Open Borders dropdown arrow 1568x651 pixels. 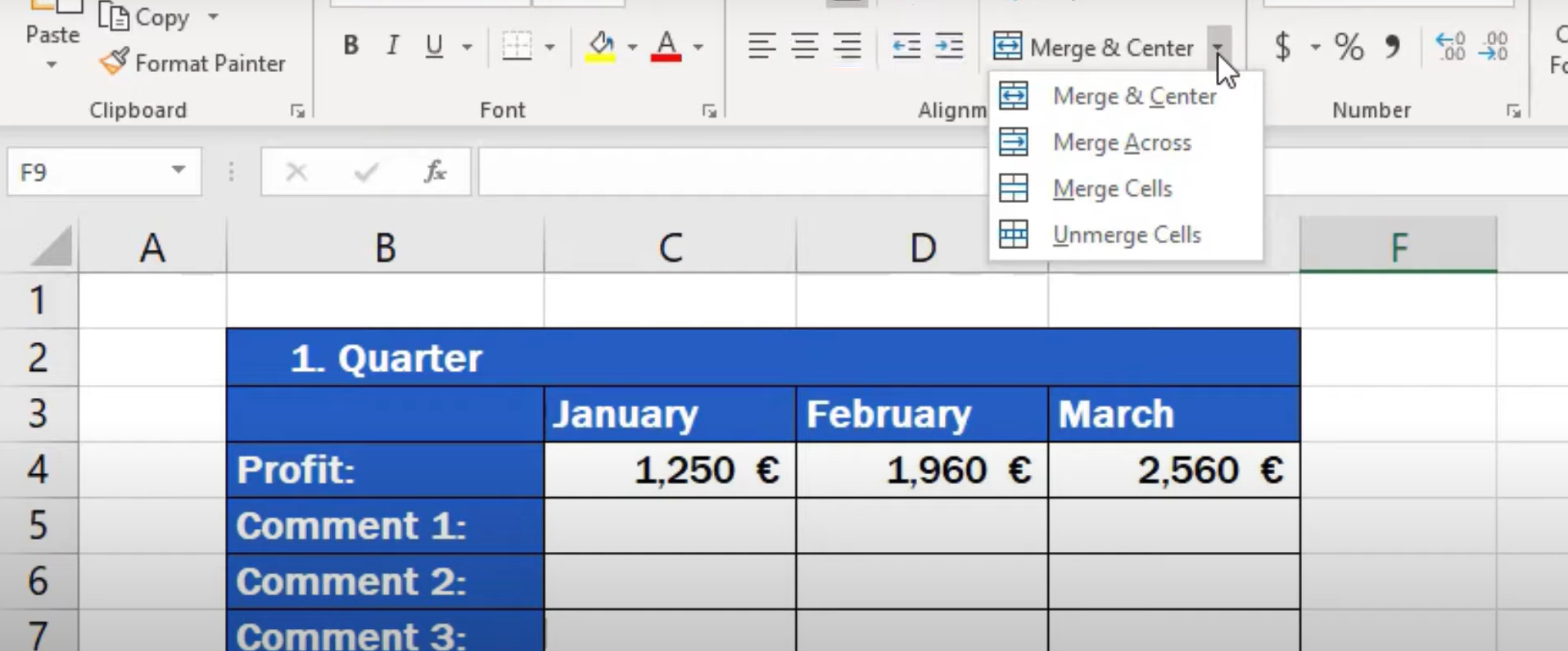pos(549,47)
